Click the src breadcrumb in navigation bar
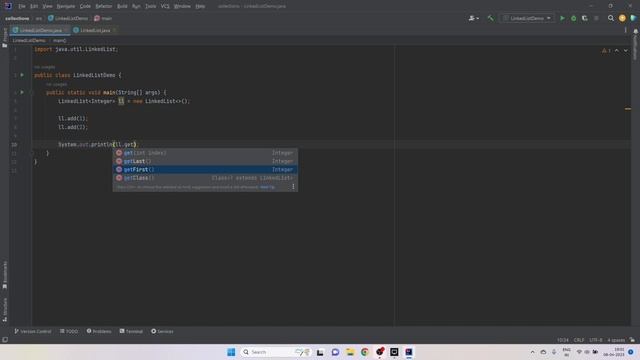 coord(39,18)
